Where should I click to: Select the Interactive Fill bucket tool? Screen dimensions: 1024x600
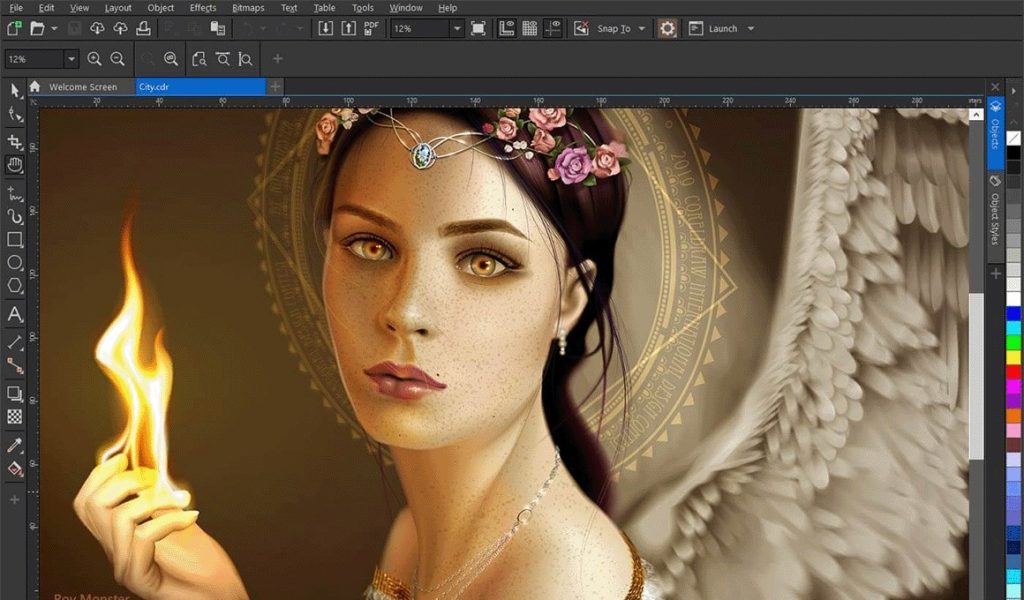[x=14, y=469]
